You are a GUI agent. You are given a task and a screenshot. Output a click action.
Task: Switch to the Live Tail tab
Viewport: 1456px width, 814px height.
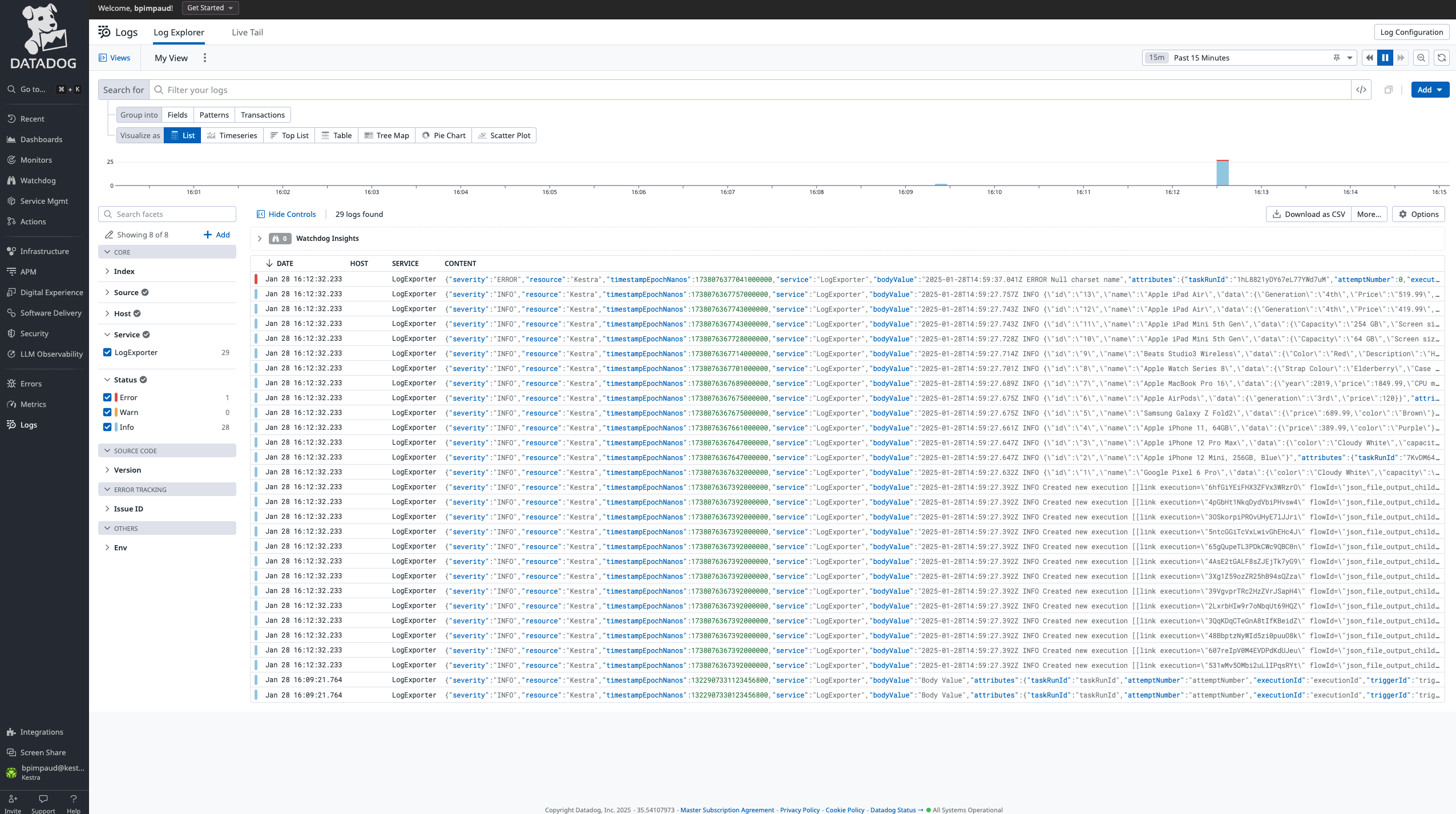point(247,32)
